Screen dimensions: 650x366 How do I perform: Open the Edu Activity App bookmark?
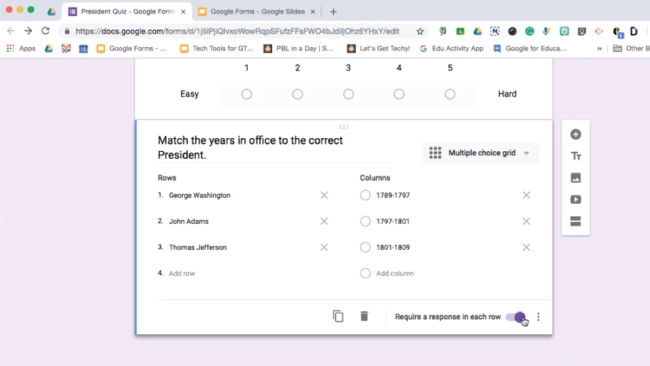click(451, 48)
